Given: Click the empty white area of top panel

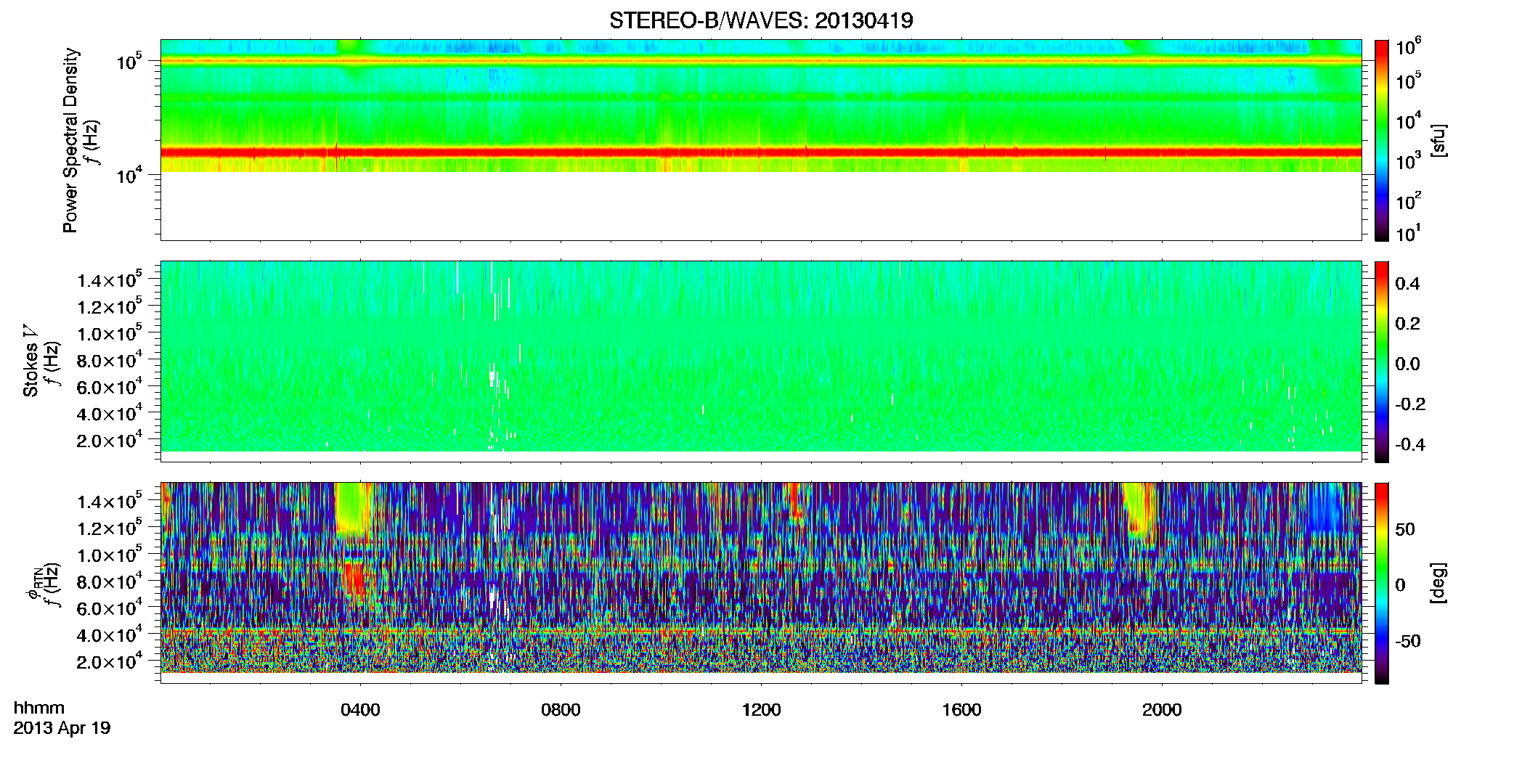Looking at the screenshot, I should [761, 206].
